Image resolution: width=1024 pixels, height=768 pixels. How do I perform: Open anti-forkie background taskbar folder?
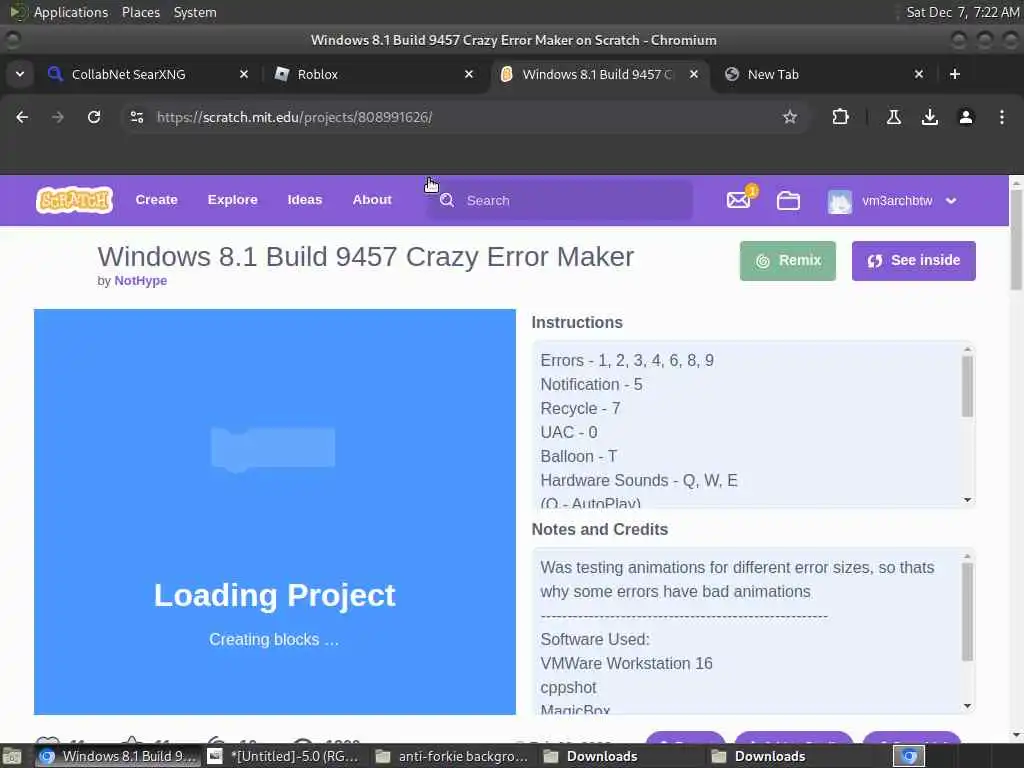pyautogui.click(x=452, y=756)
